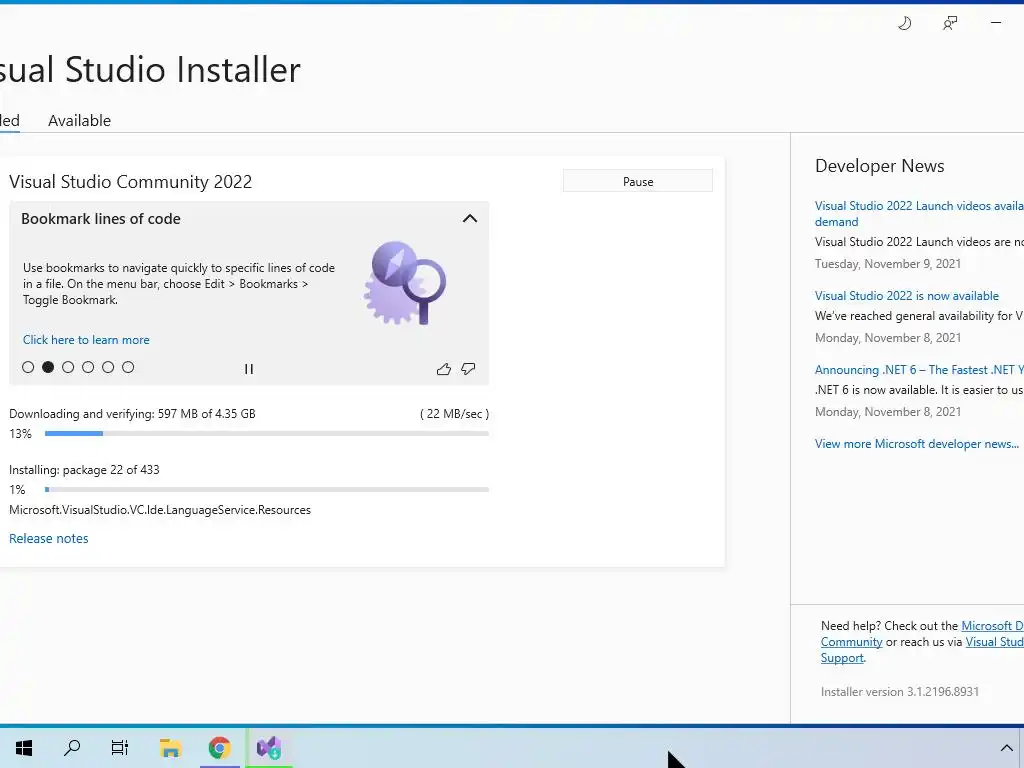
Task: Select the sixth carousel dot
Action: (x=128, y=367)
